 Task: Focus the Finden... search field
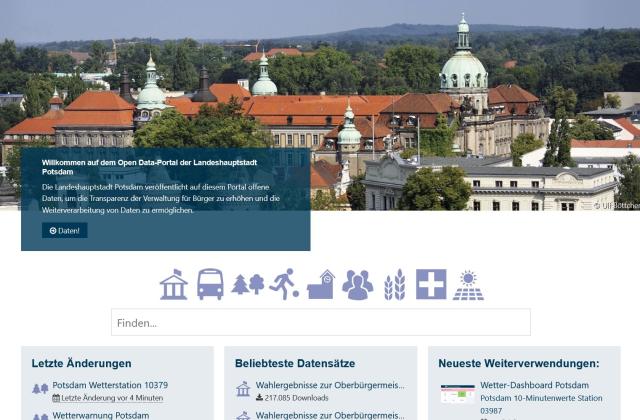click(321, 322)
